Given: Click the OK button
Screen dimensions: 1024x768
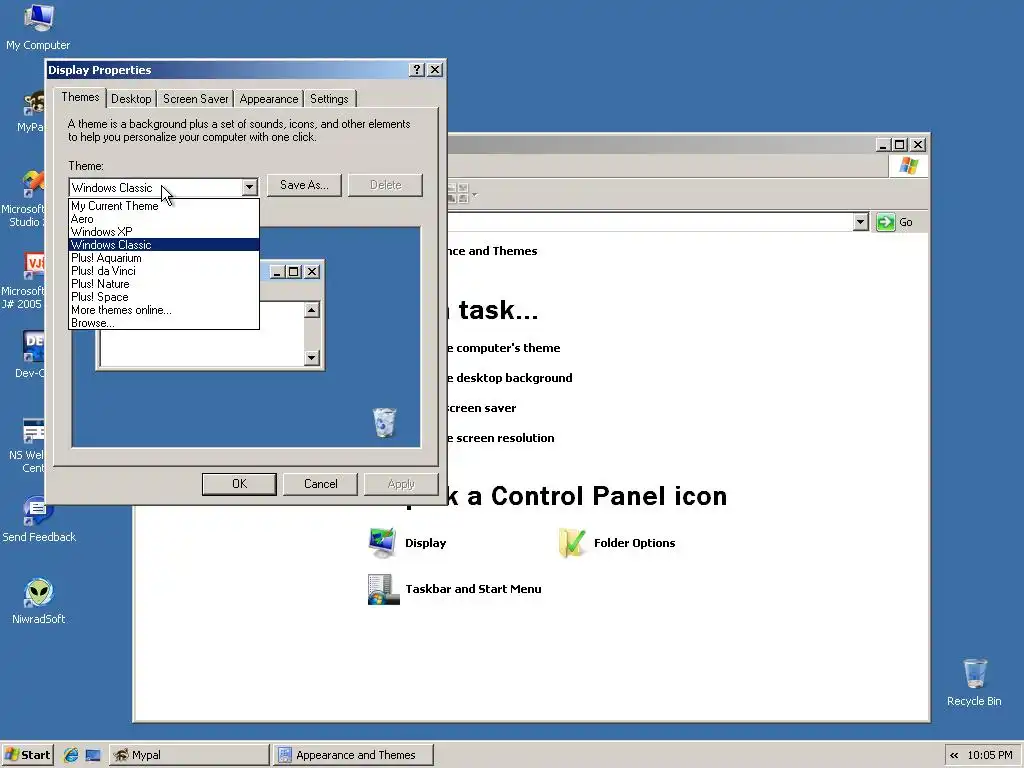Looking at the screenshot, I should click(x=239, y=484).
